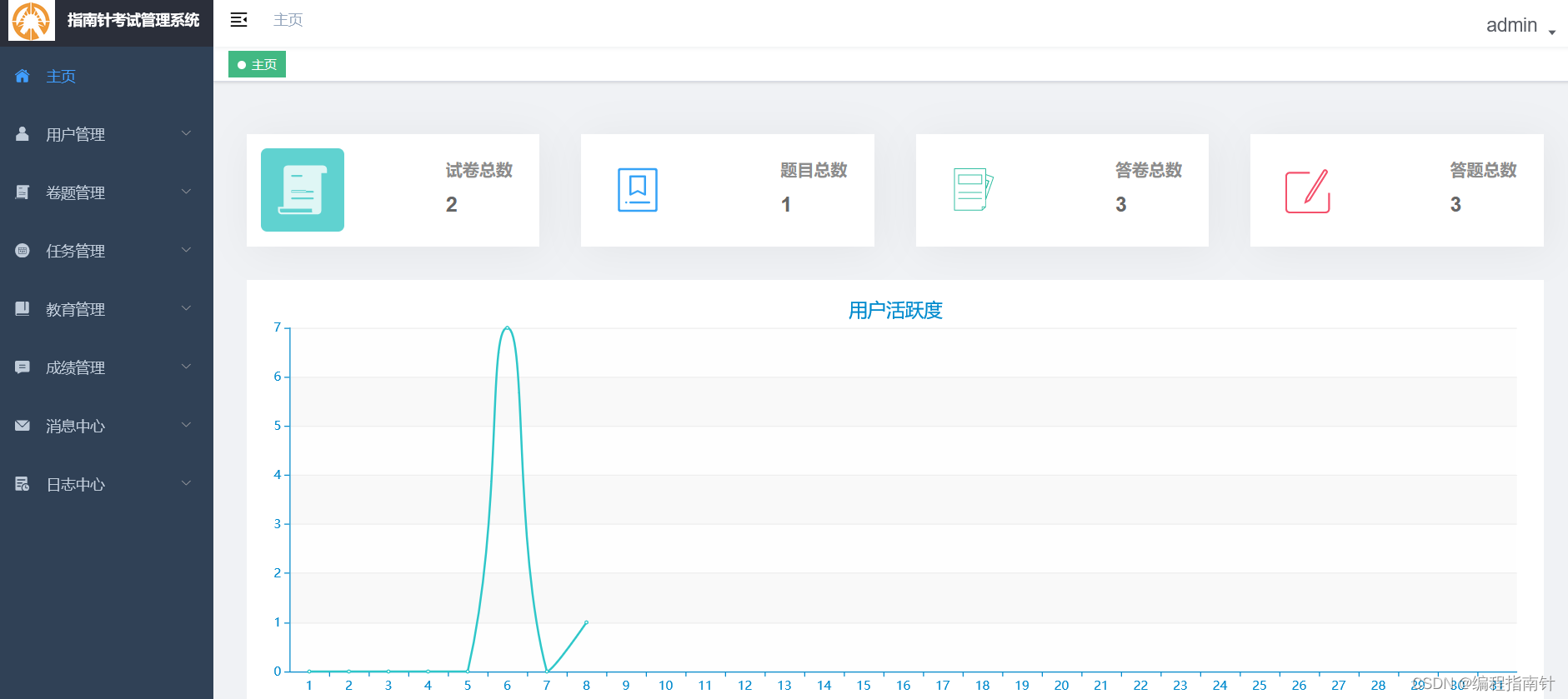
Task: Select the green 主页 tab tag
Action: tap(258, 65)
